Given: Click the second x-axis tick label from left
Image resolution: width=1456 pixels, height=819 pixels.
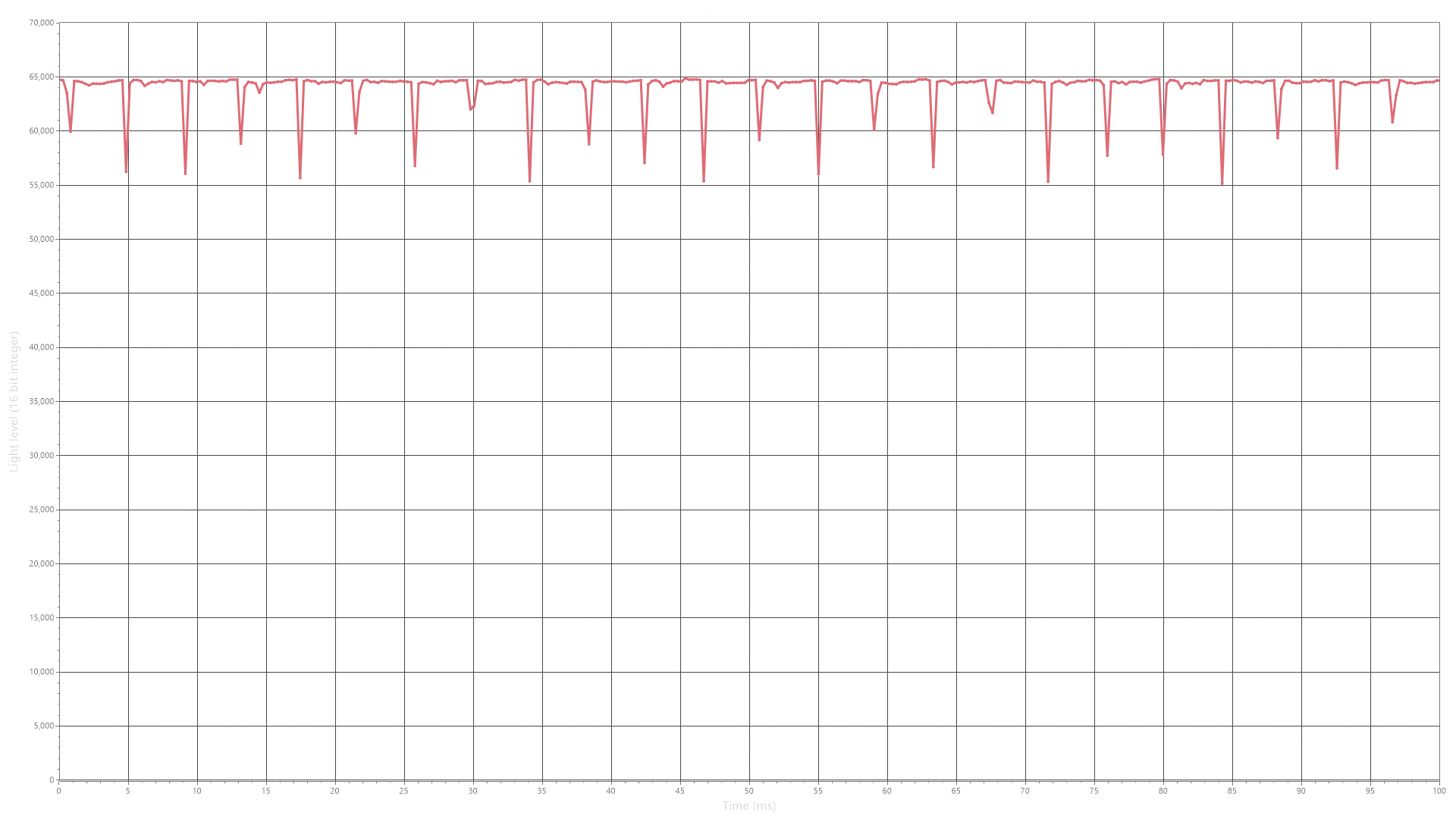Looking at the screenshot, I should [127, 790].
